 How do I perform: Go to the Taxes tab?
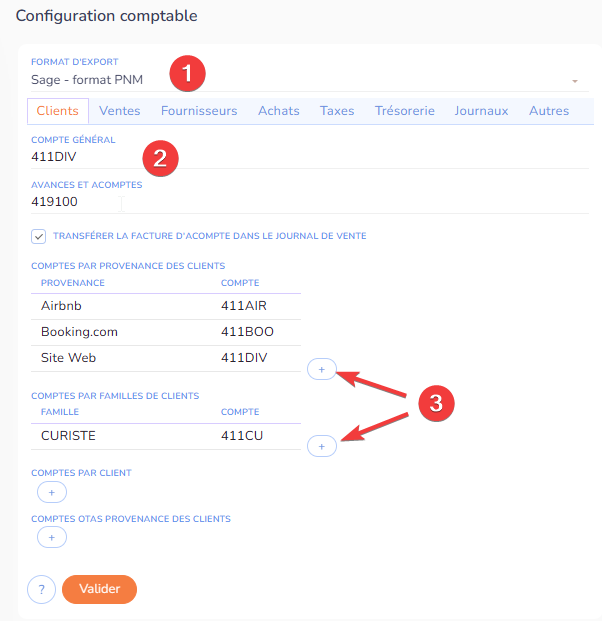[x=337, y=111]
